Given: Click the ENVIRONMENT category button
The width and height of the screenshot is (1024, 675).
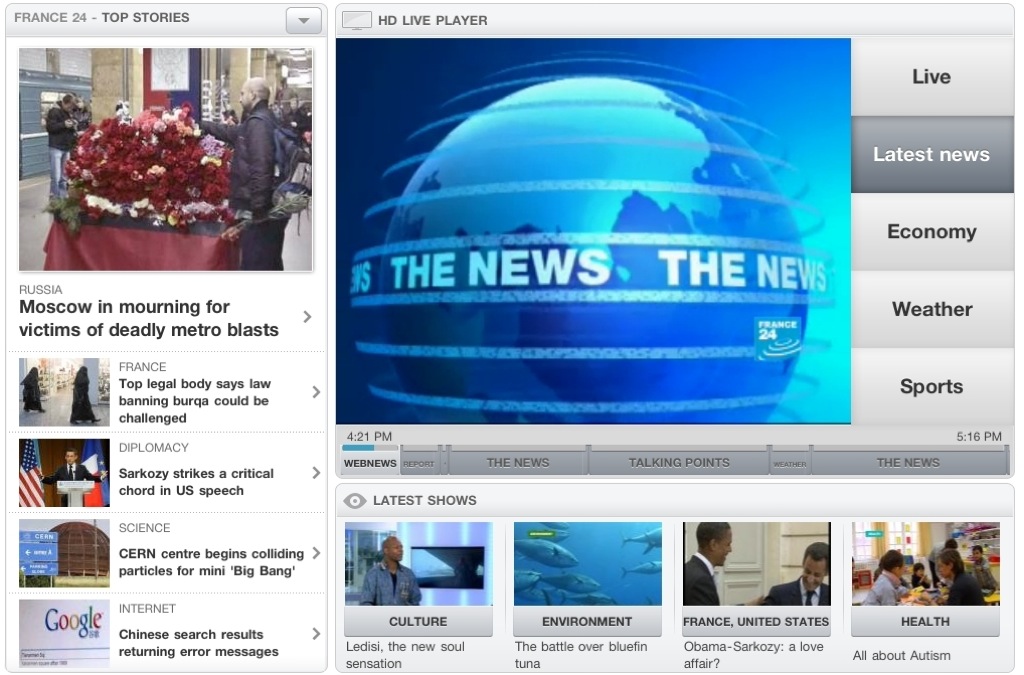Looking at the screenshot, I should click(587, 621).
